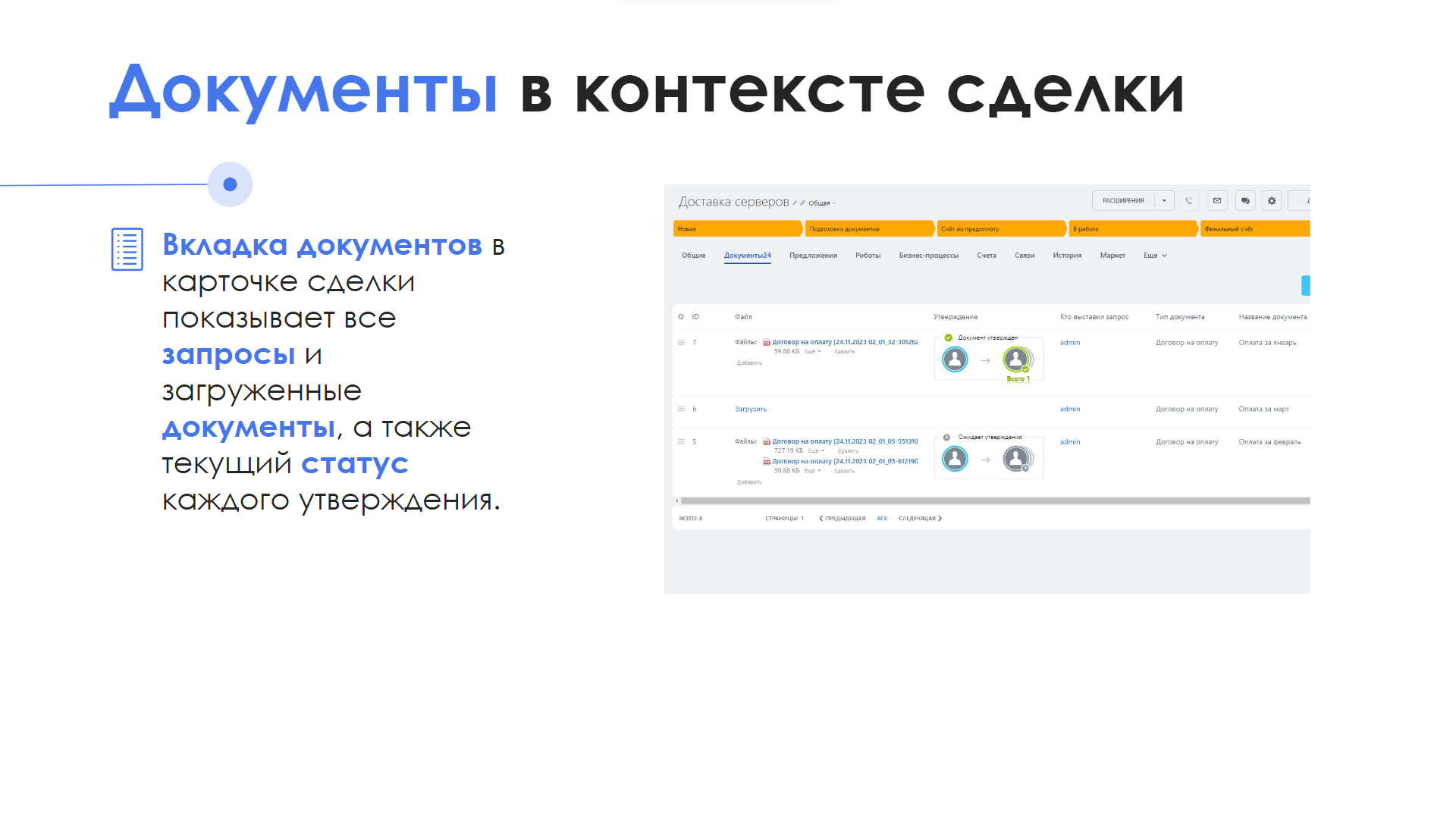Screen dimensions: 1456x819
Task: Open the История tab
Action: pyautogui.click(x=1067, y=256)
